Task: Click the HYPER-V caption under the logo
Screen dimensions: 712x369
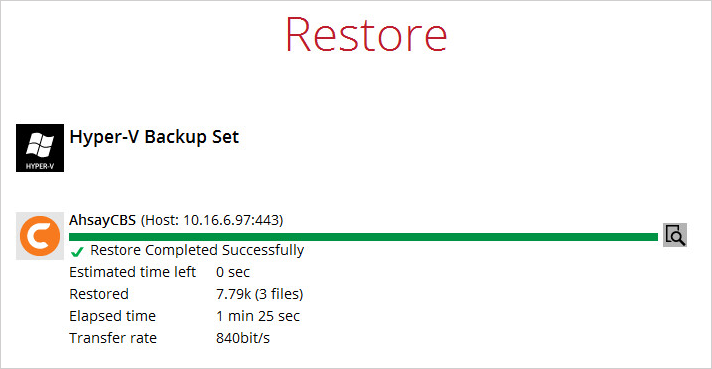Action: click(40, 166)
